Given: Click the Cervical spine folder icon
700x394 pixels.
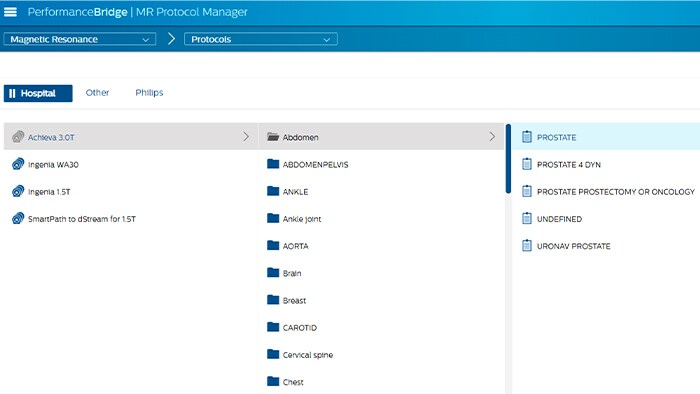Looking at the screenshot, I should [273, 354].
